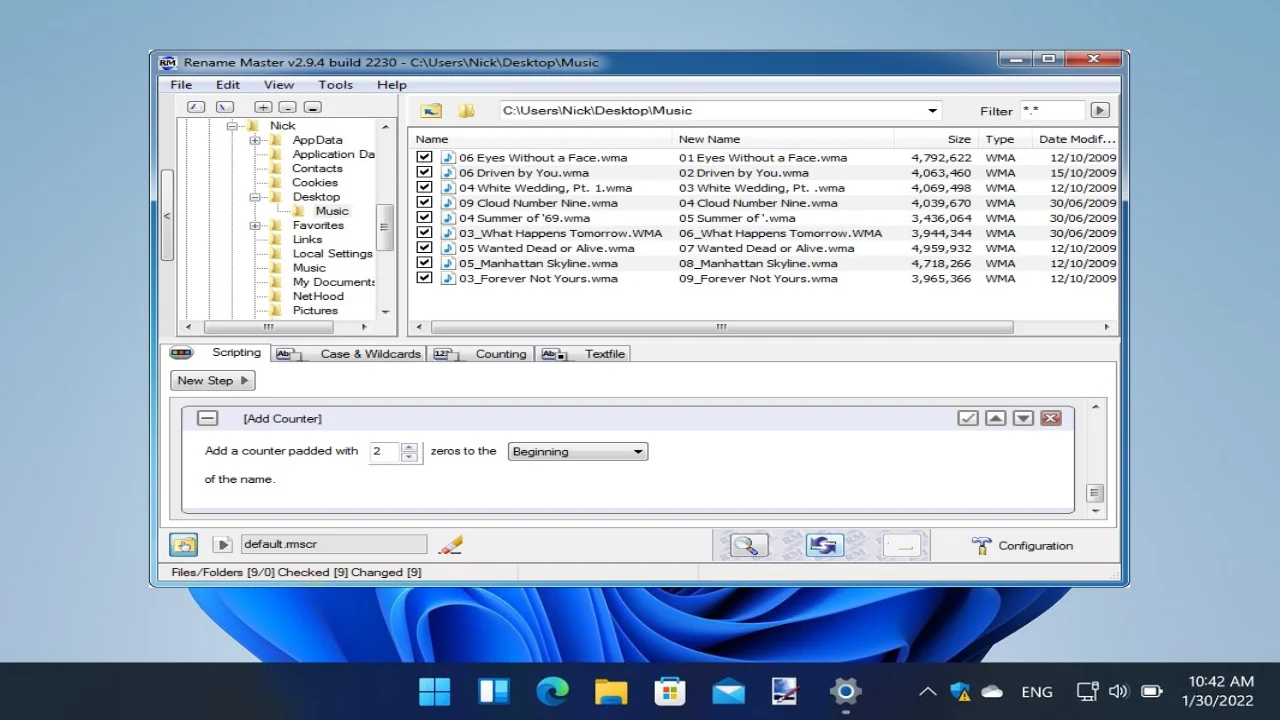Click the undo button beside rename button
This screenshot has height=720, width=1280.
click(x=901, y=545)
